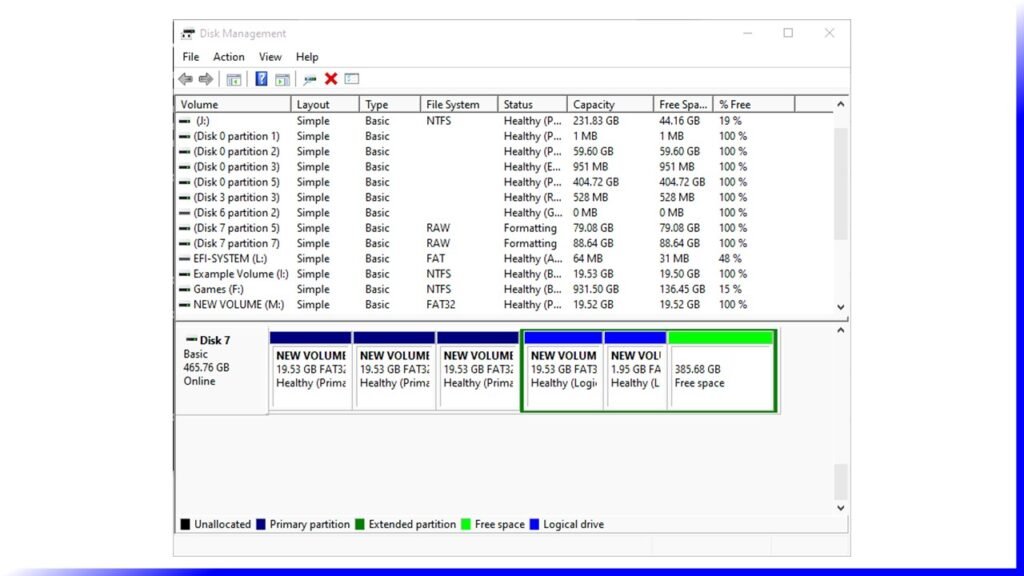Screen dimensions: 1024x576
Task: Click the Back arrow toolbar icon
Action: click(x=185, y=79)
